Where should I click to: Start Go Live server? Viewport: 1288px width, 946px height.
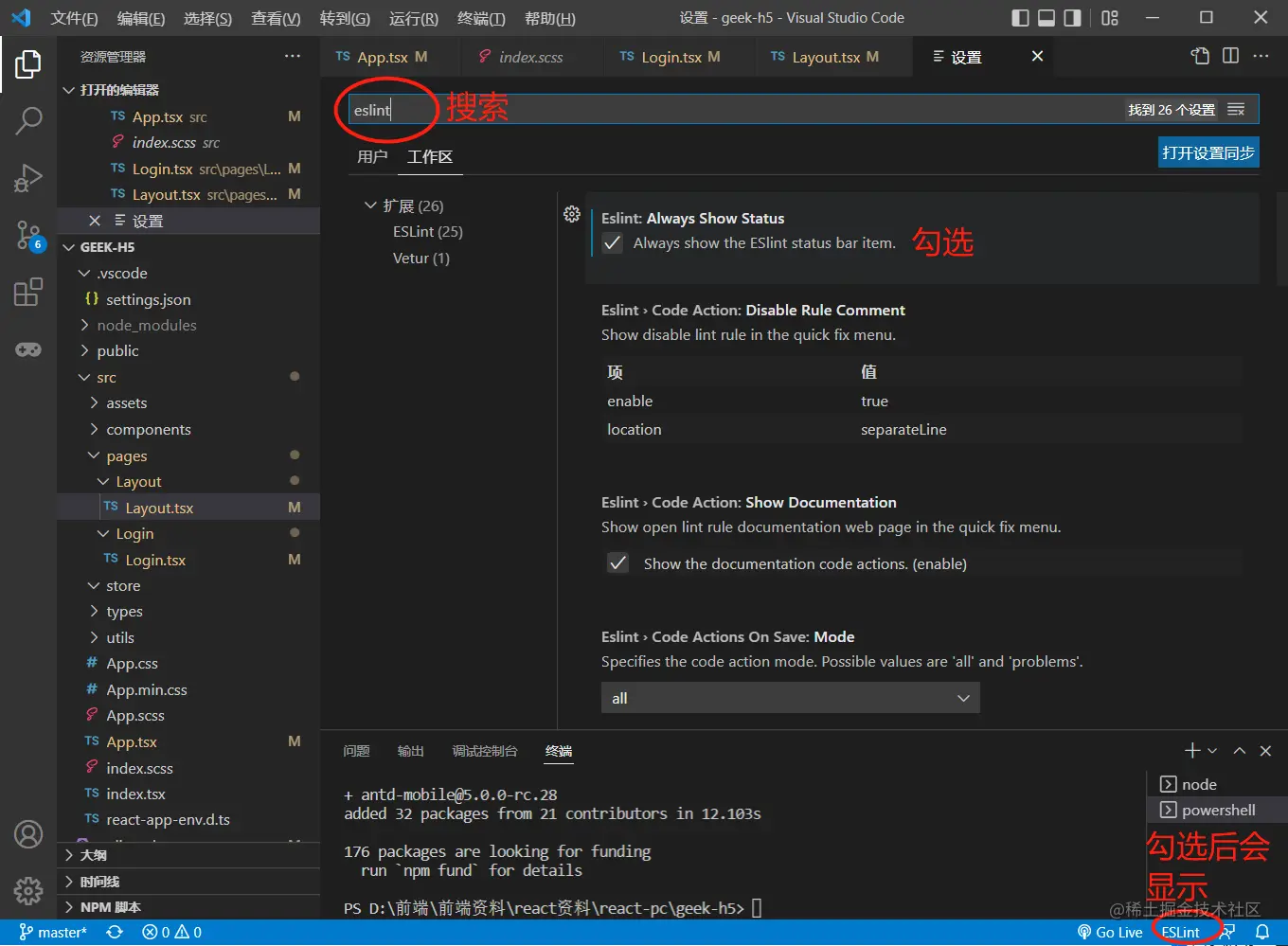click(x=1110, y=933)
